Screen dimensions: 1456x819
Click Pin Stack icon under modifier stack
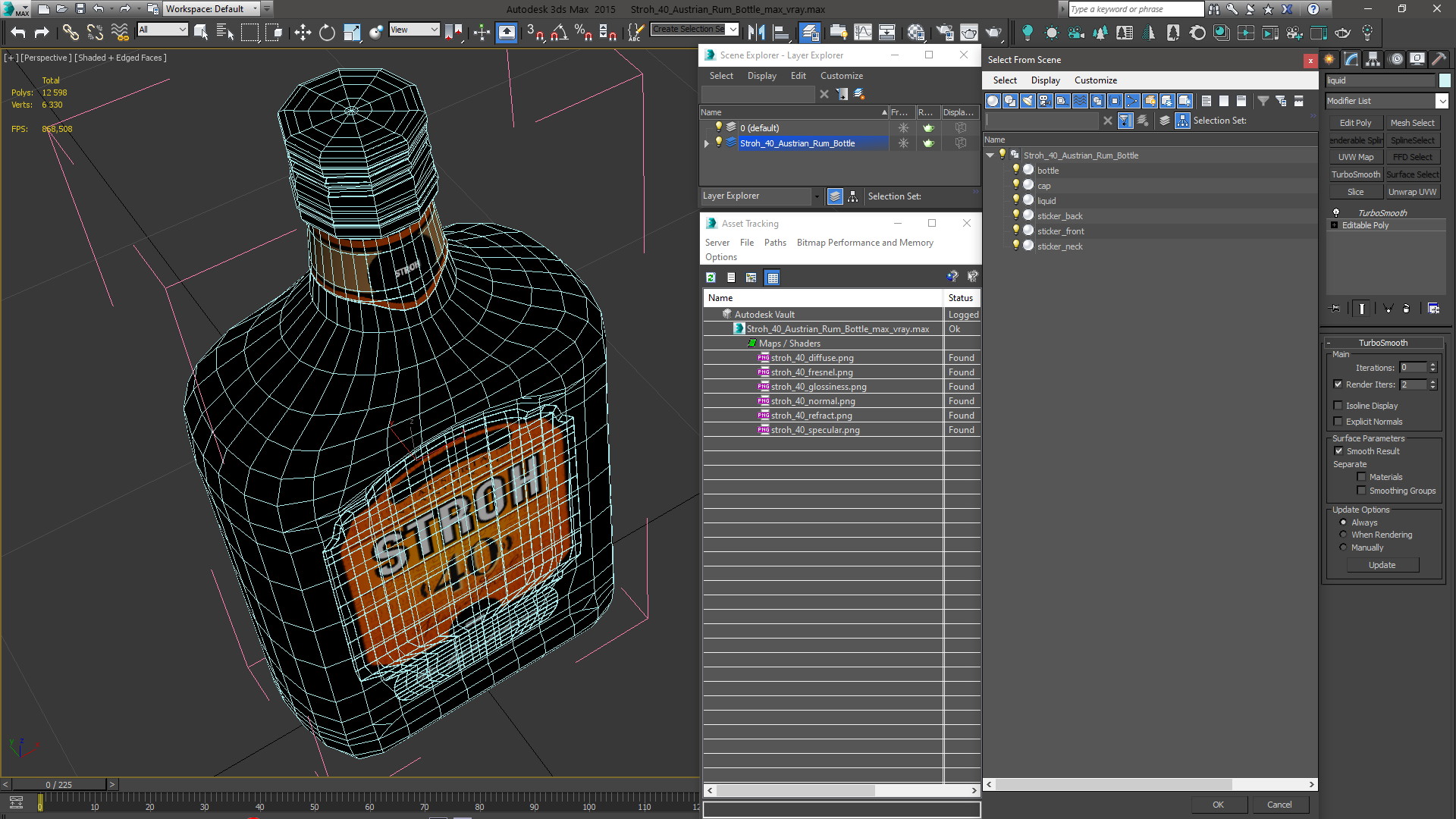pyautogui.click(x=1335, y=308)
